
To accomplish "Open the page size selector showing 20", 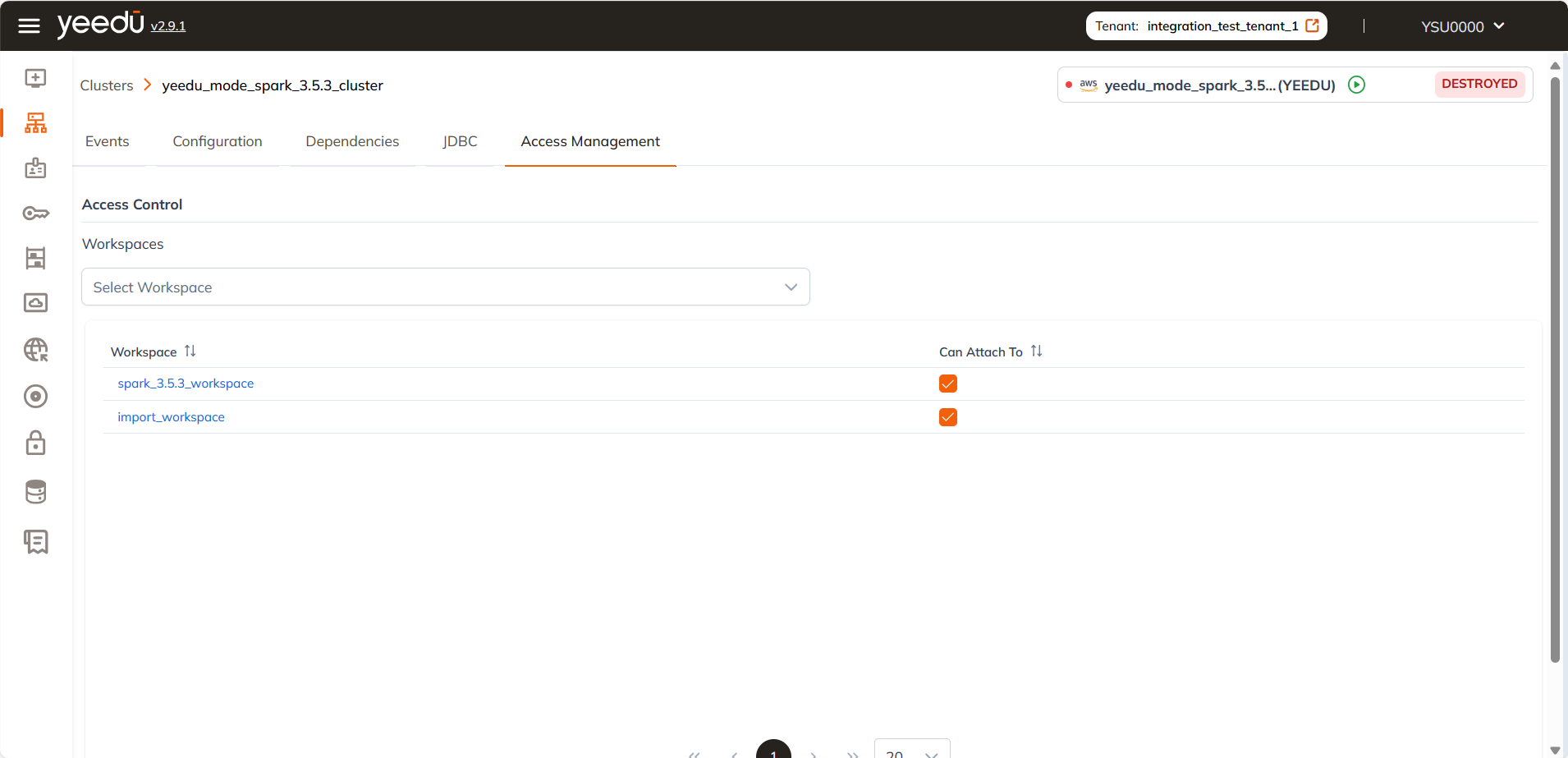I will point(911,752).
